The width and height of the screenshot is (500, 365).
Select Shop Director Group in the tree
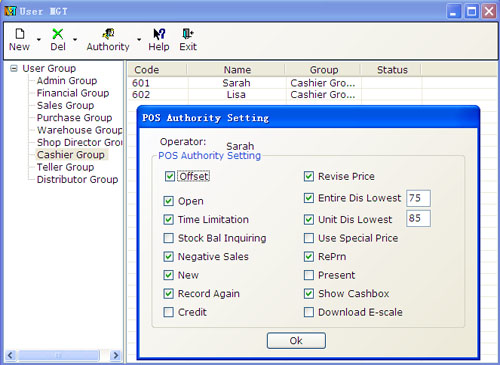(80, 142)
